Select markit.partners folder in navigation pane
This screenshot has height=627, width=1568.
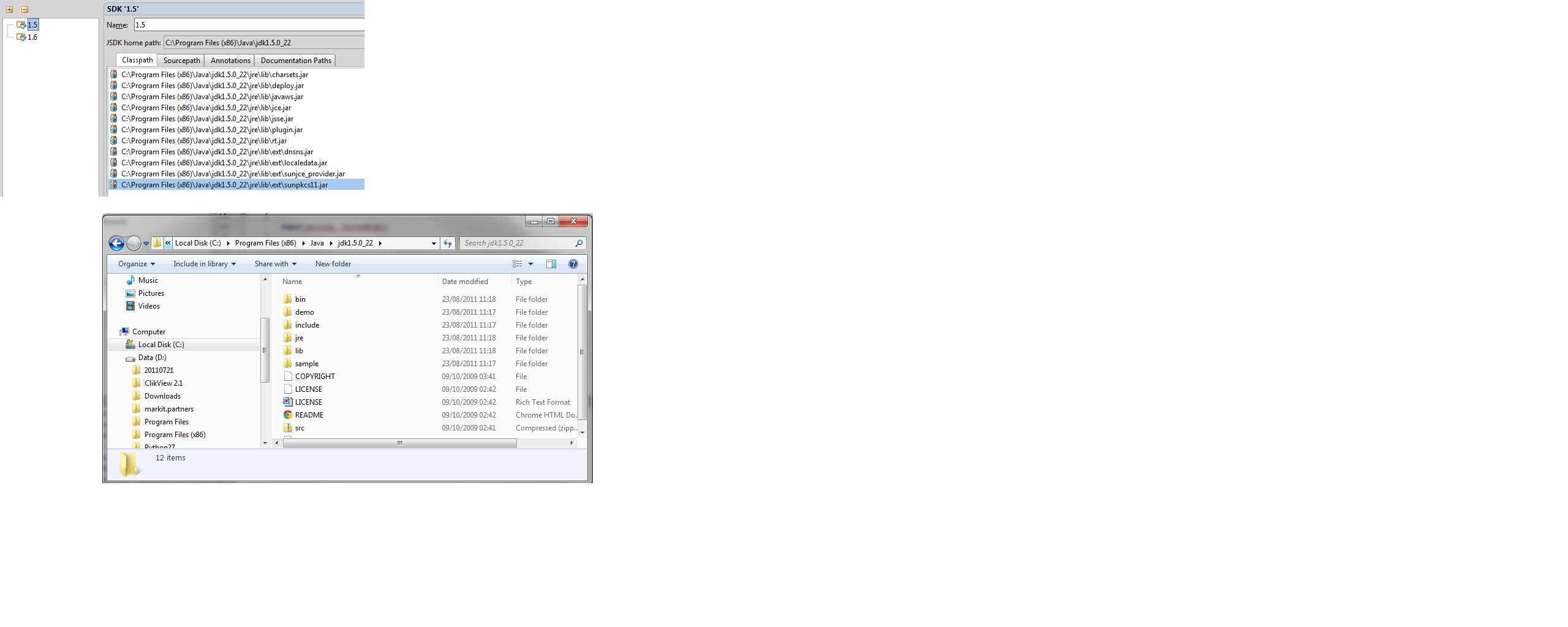[x=163, y=408]
